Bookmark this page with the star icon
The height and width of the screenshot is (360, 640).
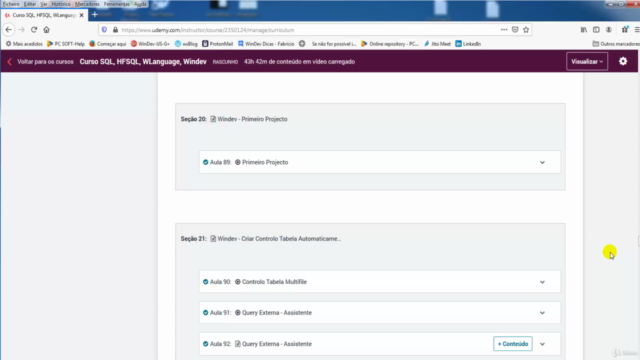click(x=526, y=30)
